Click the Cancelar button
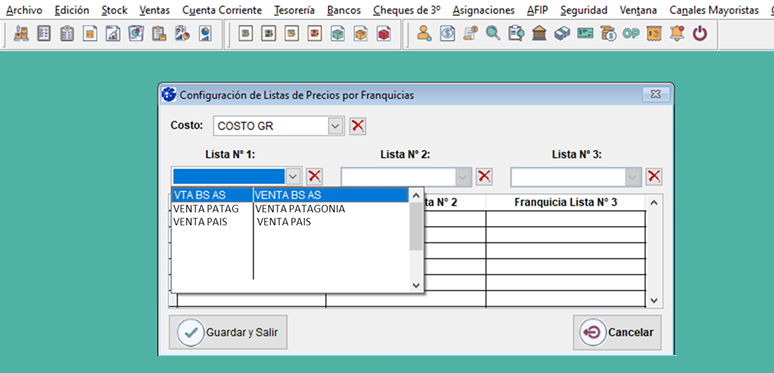This screenshot has height=373, width=774. click(617, 333)
